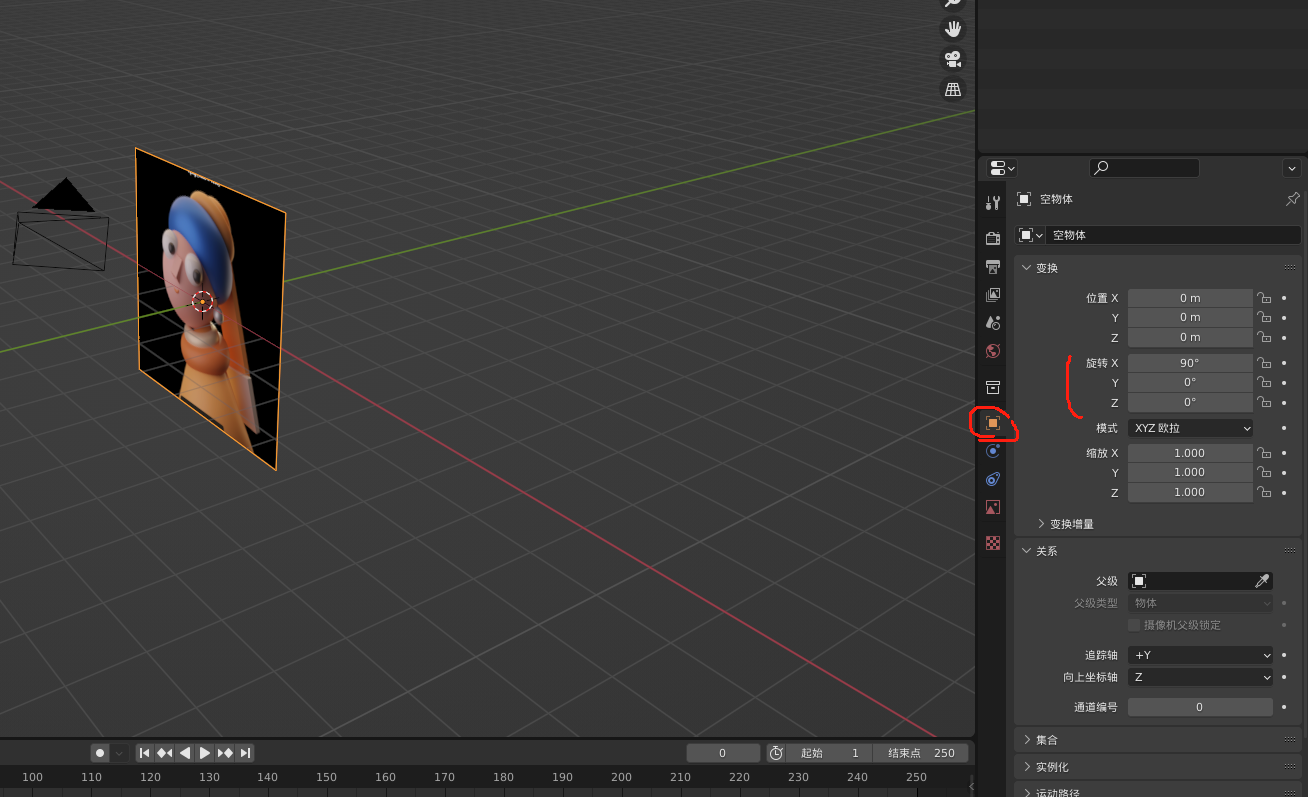Open the Output properties tab

point(992,267)
